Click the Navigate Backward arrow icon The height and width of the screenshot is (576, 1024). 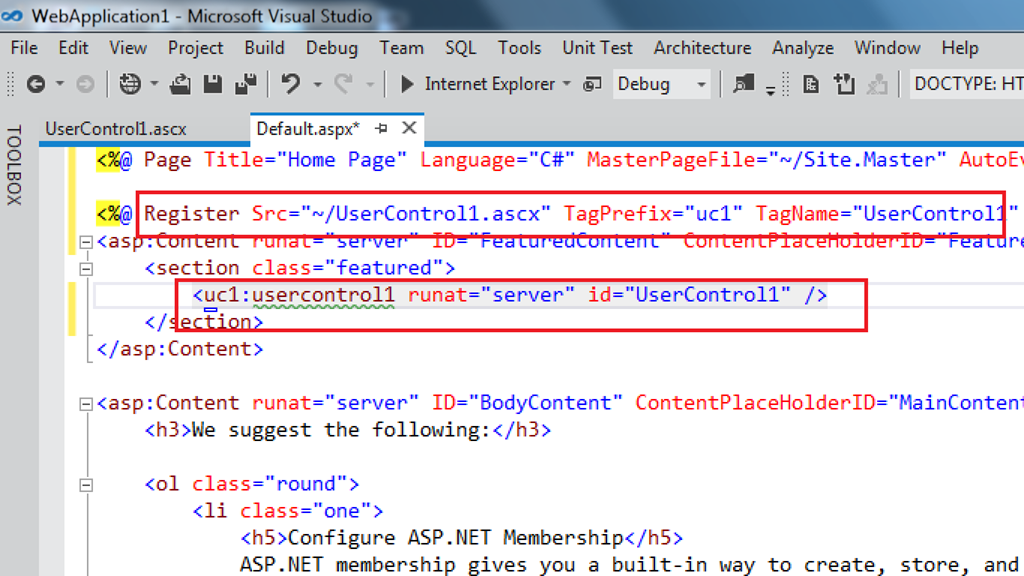[x=36, y=84]
